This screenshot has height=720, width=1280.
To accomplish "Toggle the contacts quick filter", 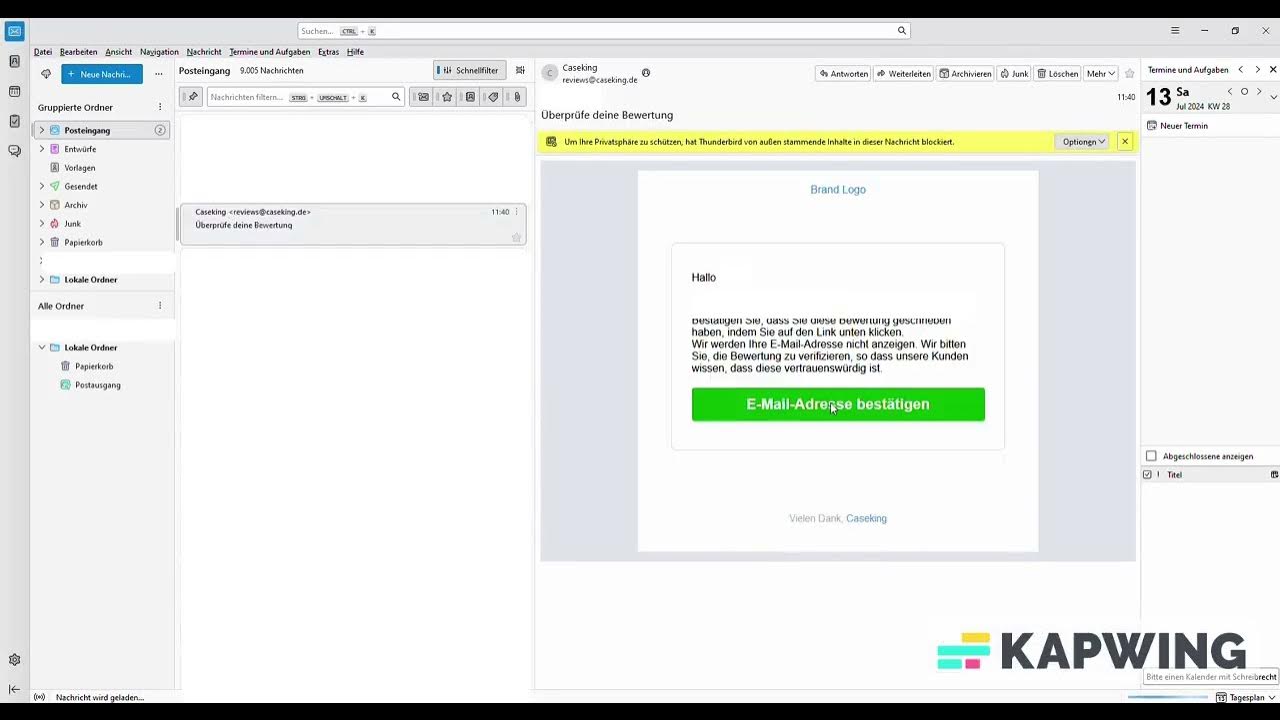I will [x=470, y=97].
